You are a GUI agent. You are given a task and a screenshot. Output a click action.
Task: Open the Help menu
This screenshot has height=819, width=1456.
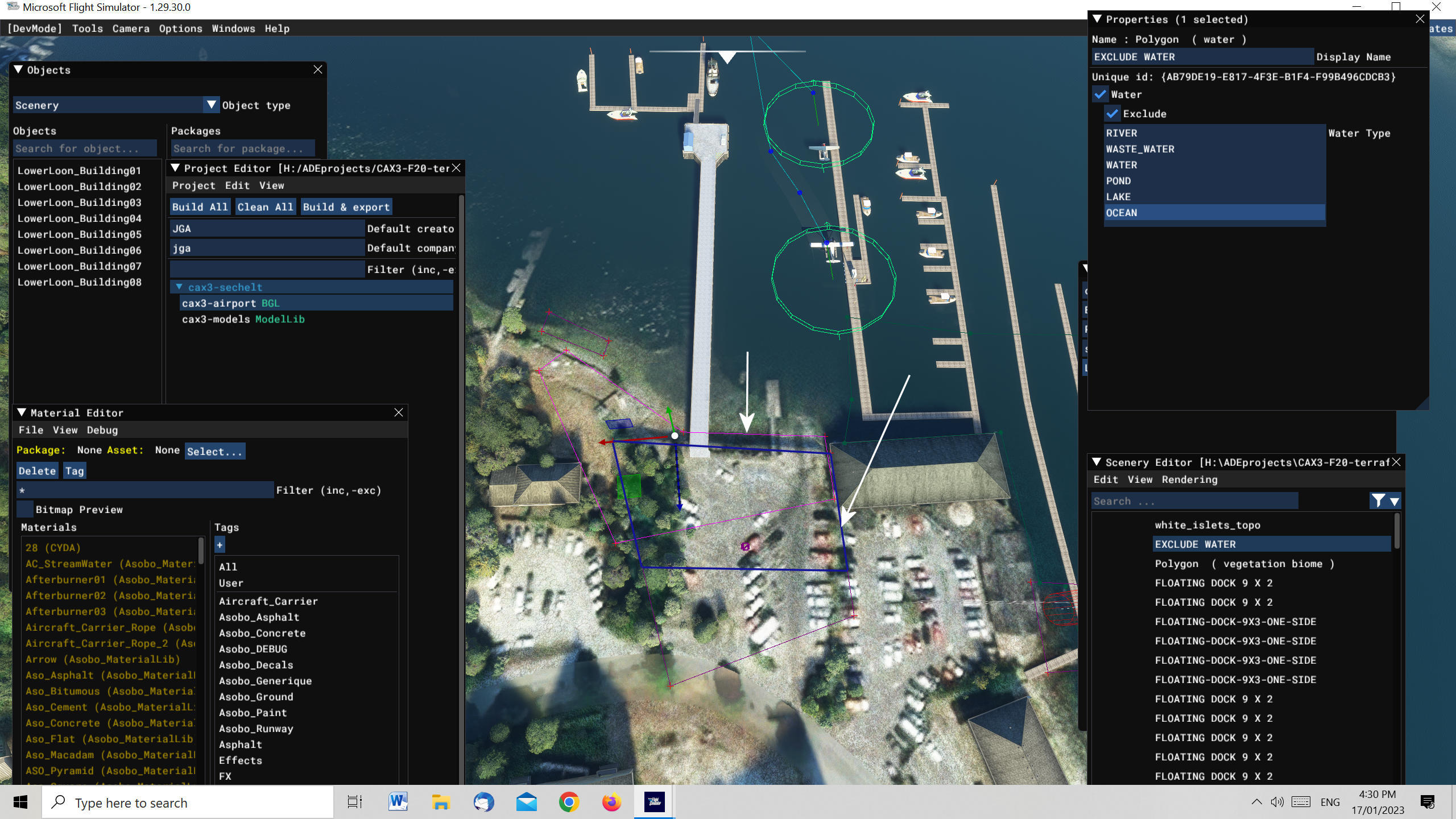(277, 28)
